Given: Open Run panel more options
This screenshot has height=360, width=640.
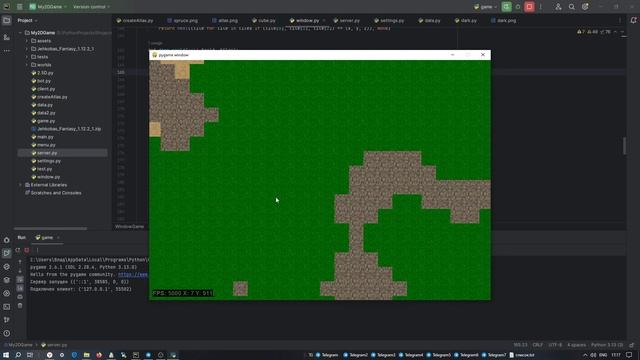Looking at the screenshot, I should pyautogui.click(x=37, y=250).
